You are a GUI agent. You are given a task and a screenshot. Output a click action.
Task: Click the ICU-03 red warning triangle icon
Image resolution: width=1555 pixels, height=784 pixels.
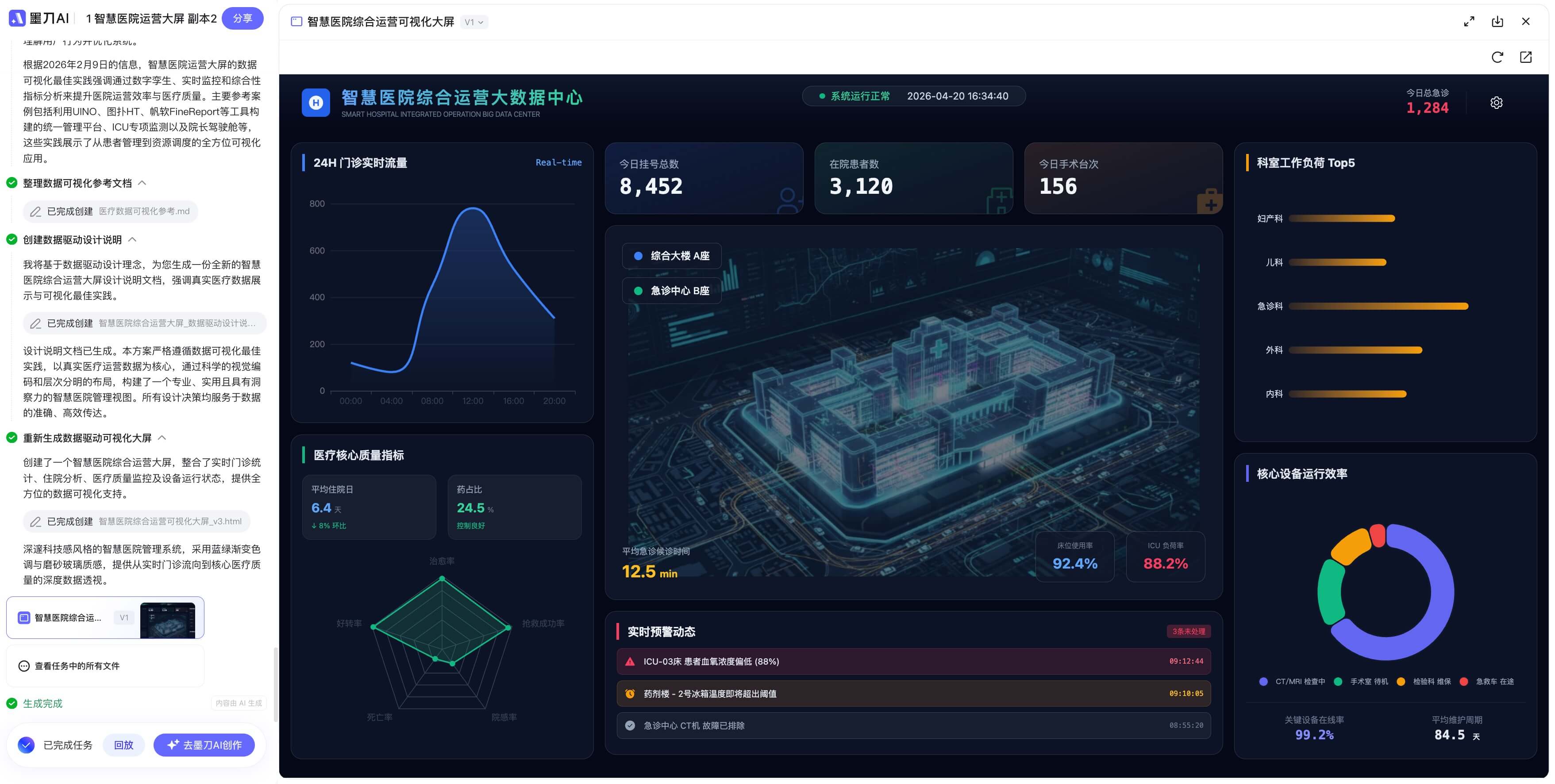630,661
